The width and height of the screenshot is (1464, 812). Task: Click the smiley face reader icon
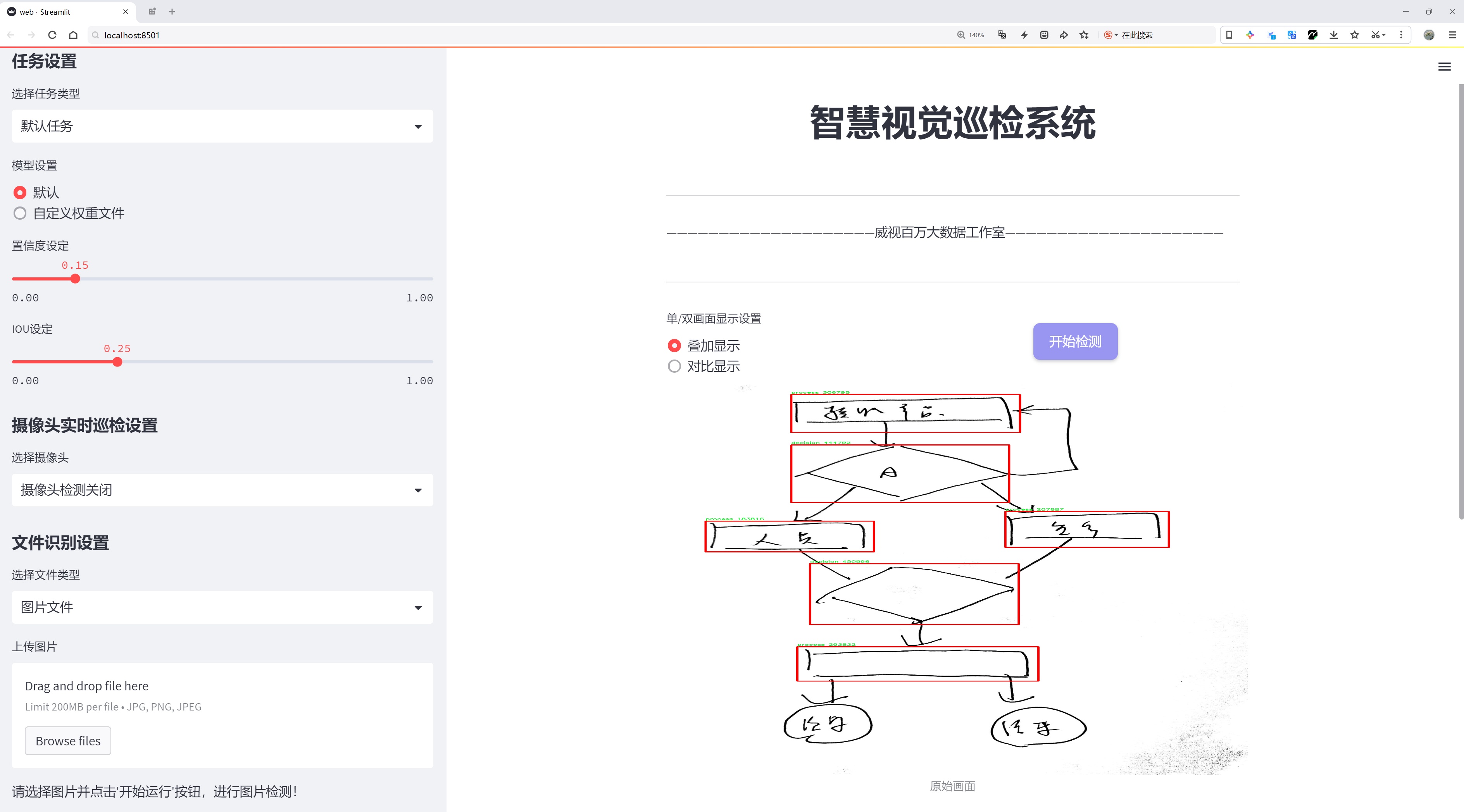[1044, 35]
